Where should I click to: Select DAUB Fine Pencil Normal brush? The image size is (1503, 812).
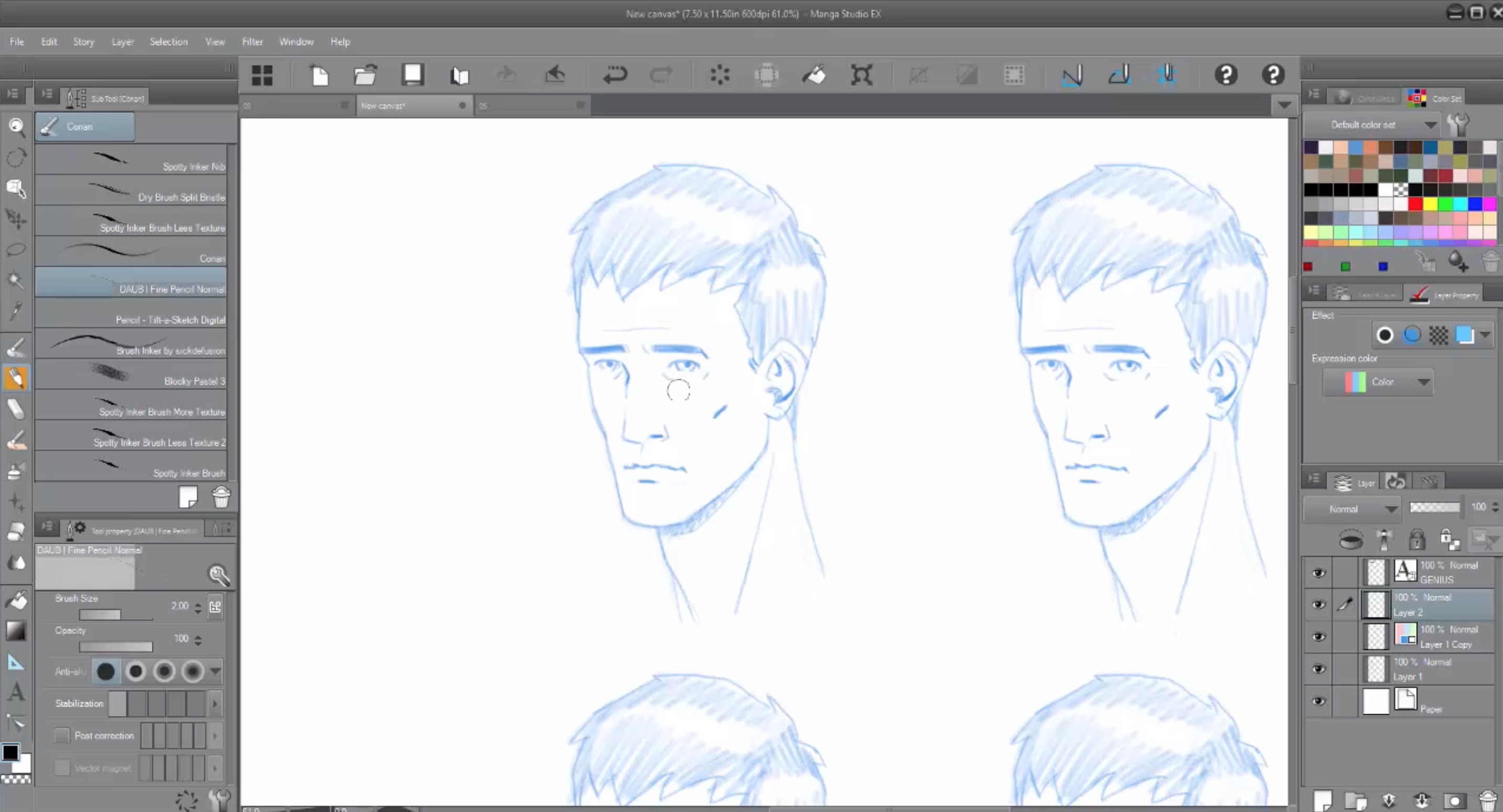pyautogui.click(x=131, y=283)
